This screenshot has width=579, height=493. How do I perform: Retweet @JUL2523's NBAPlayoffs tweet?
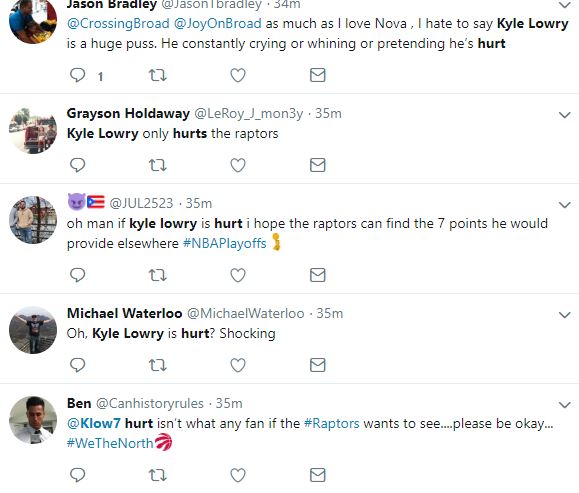[x=158, y=275]
